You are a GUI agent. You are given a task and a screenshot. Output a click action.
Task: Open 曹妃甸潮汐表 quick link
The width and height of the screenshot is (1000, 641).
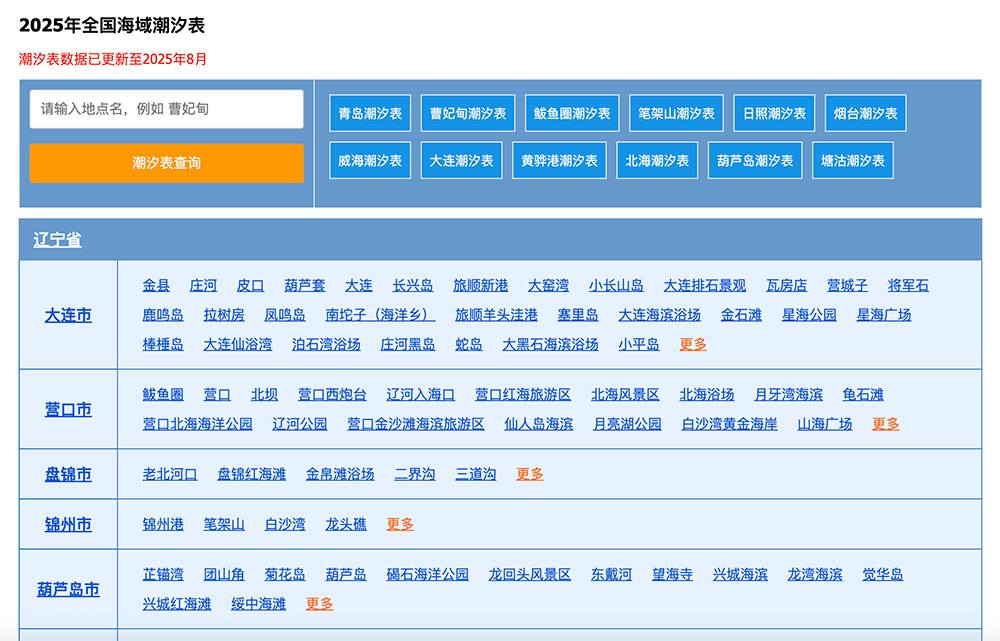pos(467,114)
